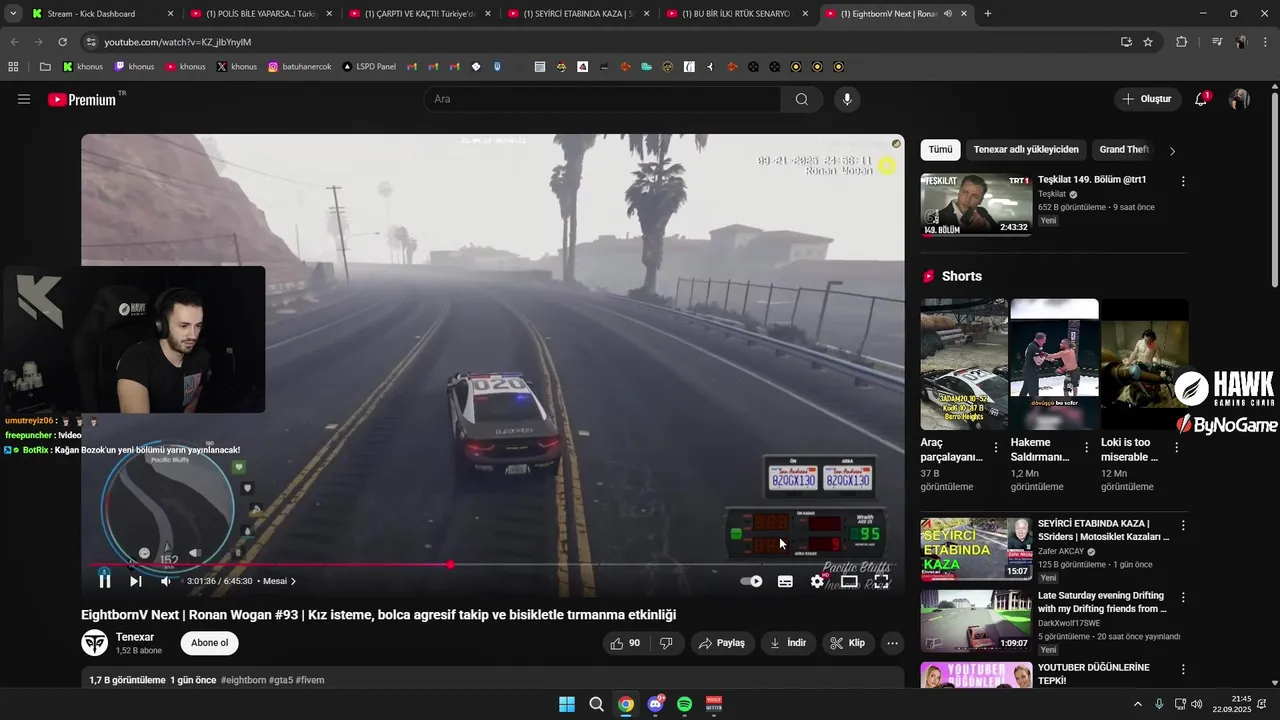Image resolution: width=1280 pixels, height=720 pixels.
Task: Switch to ÇARPTI VE KAÇTI browser tab
Action: [417, 14]
